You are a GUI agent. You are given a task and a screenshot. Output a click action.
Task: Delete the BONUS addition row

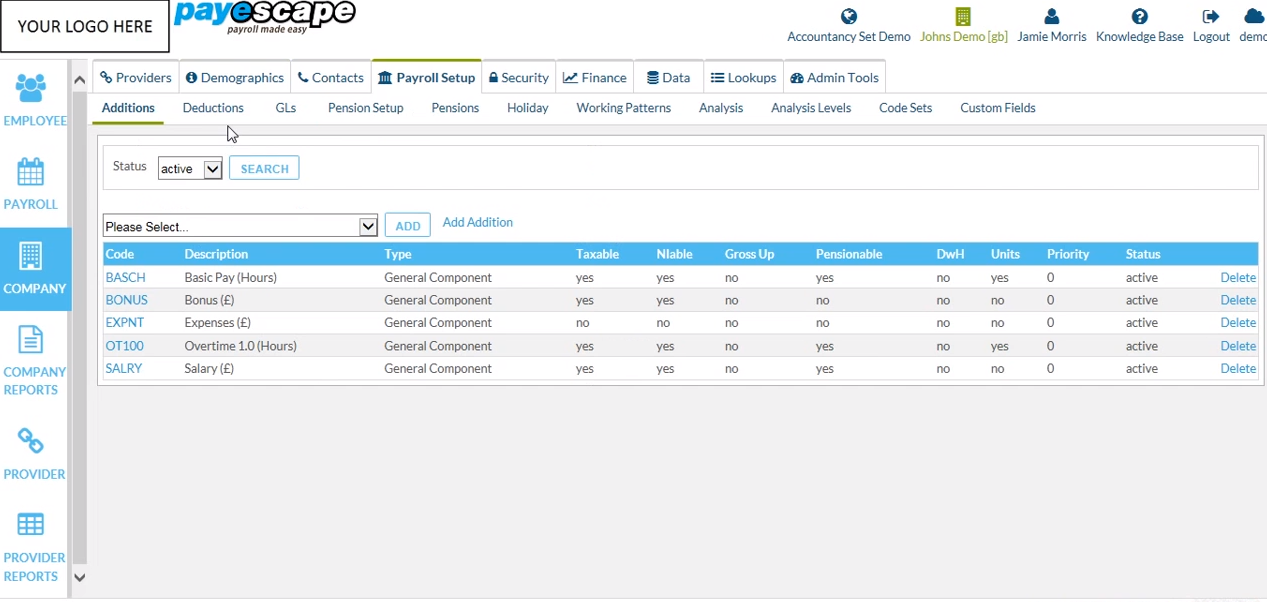(x=1238, y=299)
